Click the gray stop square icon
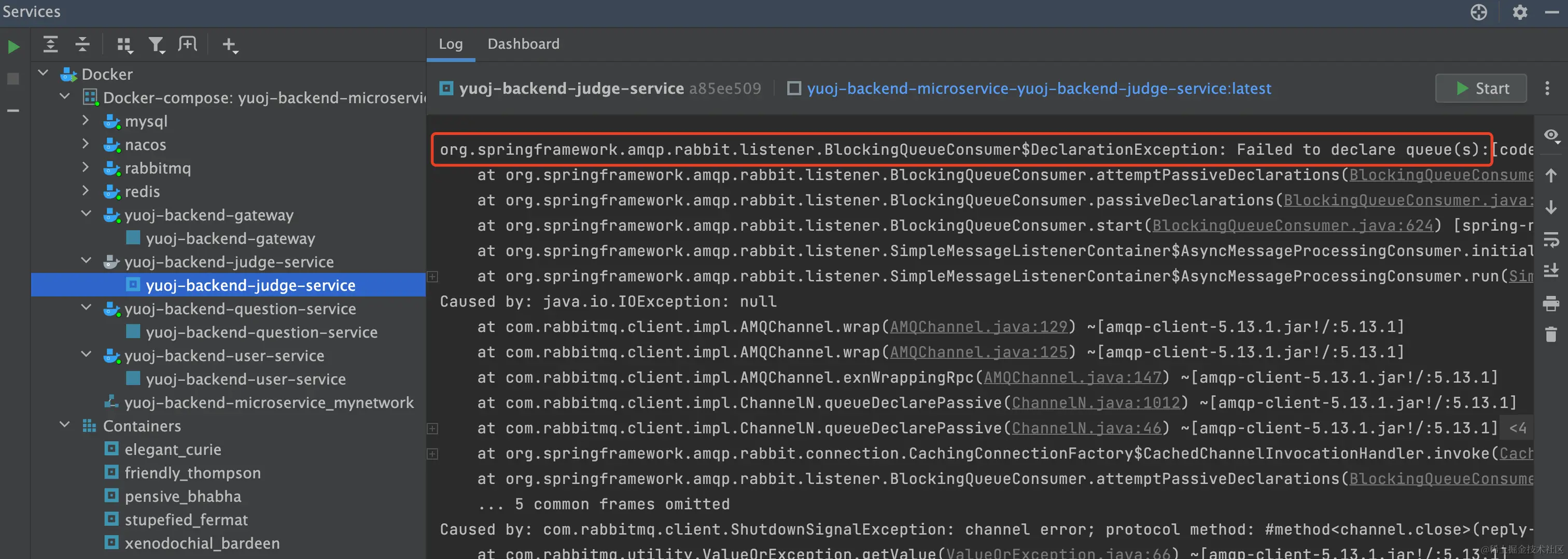This screenshot has height=559, width=1568. point(13,78)
